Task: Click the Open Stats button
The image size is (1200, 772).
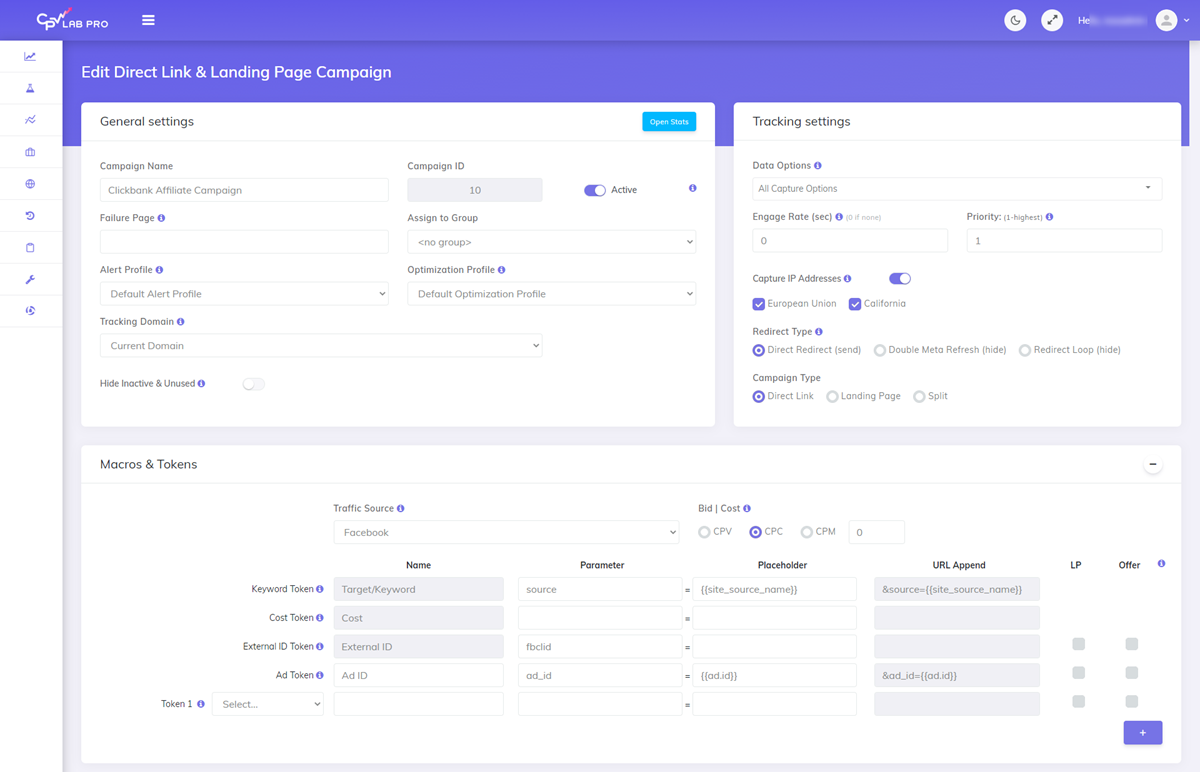Action: coord(669,122)
